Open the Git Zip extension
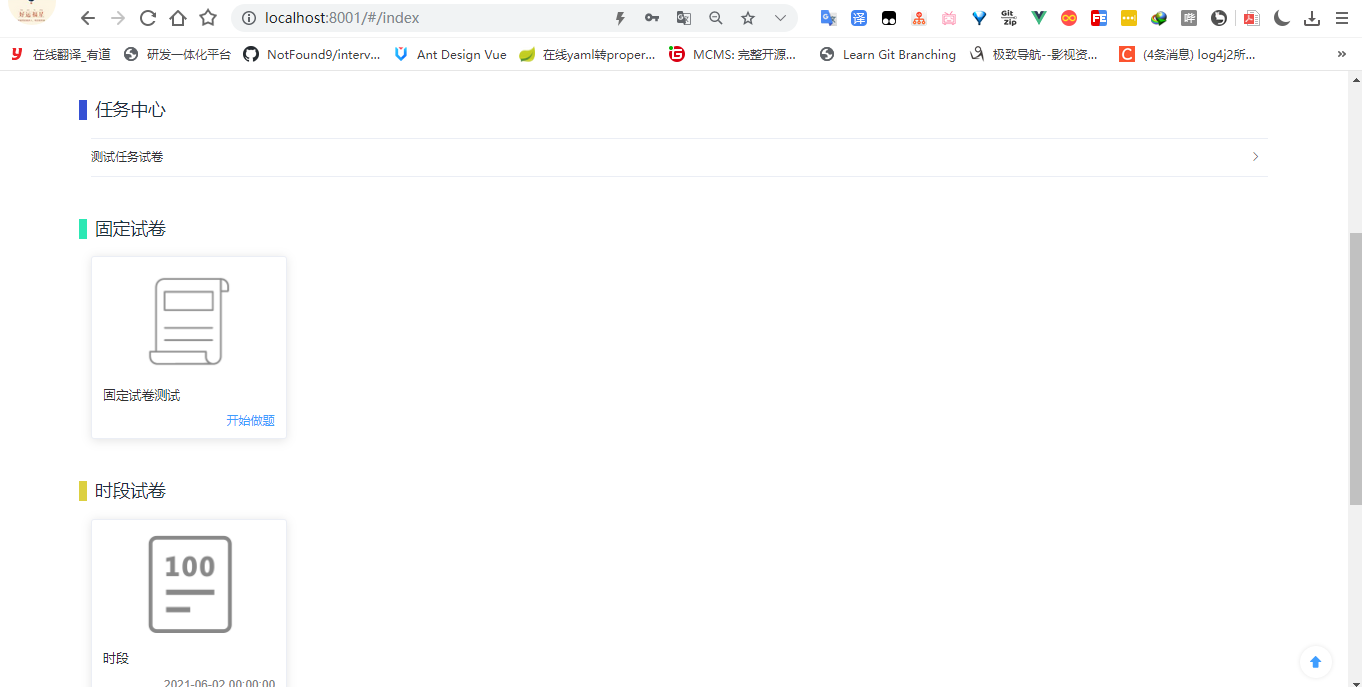 (1009, 18)
